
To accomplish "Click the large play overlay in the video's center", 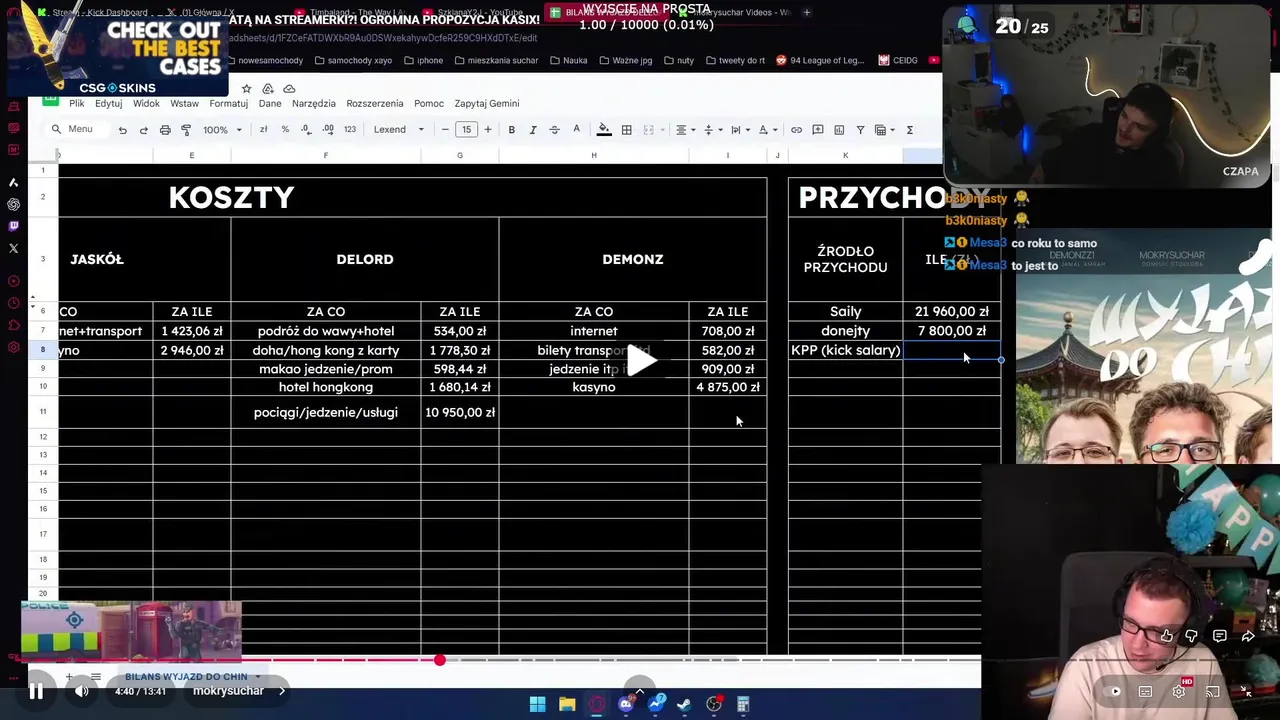I will point(641,360).
